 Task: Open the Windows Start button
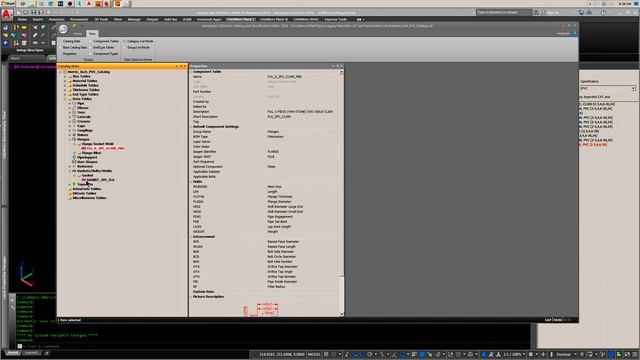point(7,3)
